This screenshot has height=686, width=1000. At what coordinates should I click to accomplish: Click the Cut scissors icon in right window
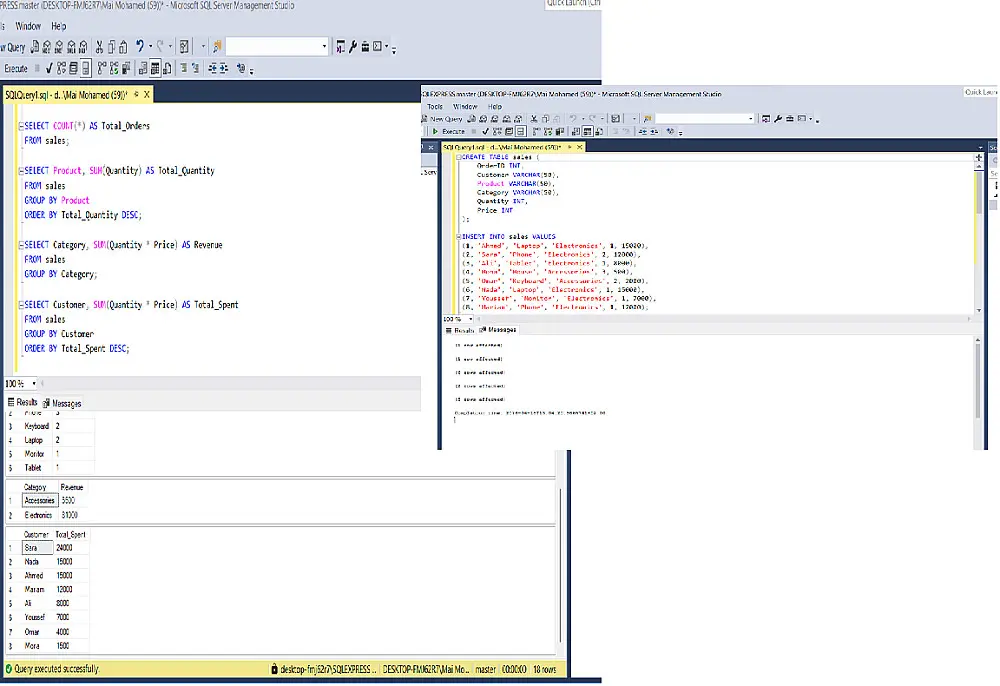pyautogui.click(x=534, y=119)
